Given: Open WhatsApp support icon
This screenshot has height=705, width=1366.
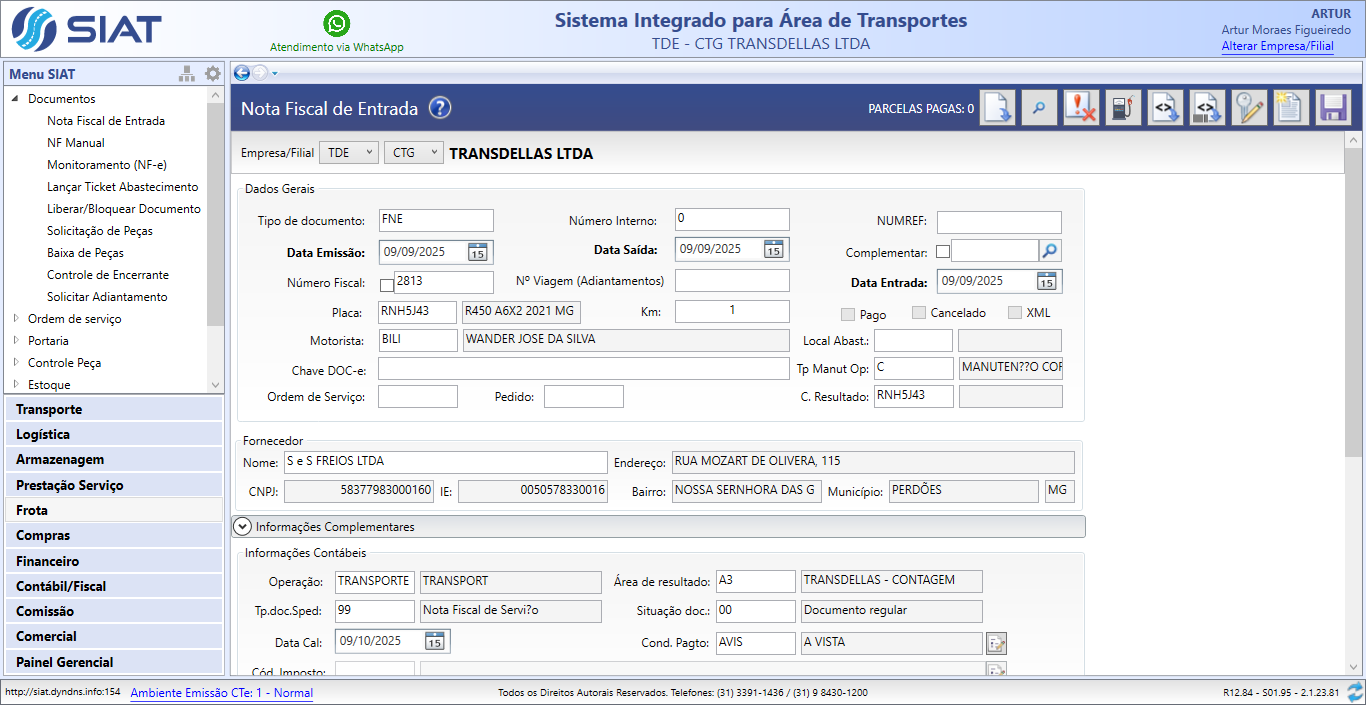Looking at the screenshot, I should click(337, 23).
